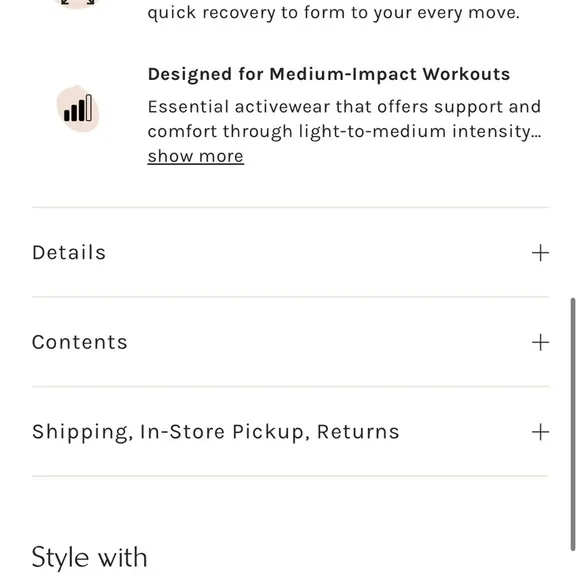Click the trailing ellipsis of the truncated description
The width and height of the screenshot is (580, 580).
536,136
